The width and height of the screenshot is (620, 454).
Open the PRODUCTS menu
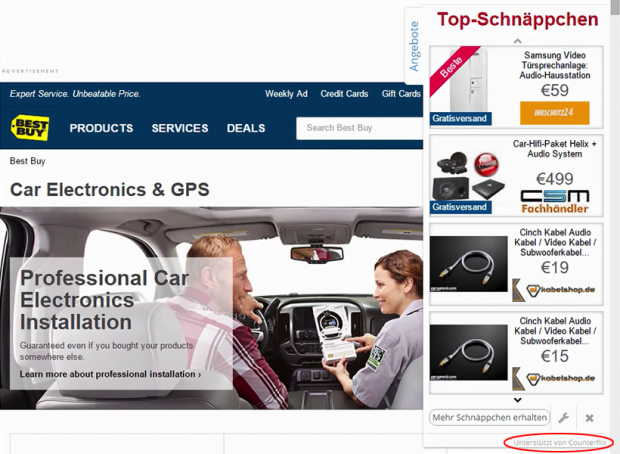(x=101, y=128)
